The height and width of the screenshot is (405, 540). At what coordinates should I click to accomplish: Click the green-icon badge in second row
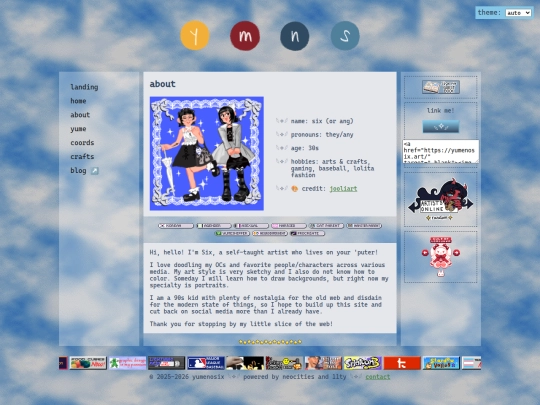232,233
